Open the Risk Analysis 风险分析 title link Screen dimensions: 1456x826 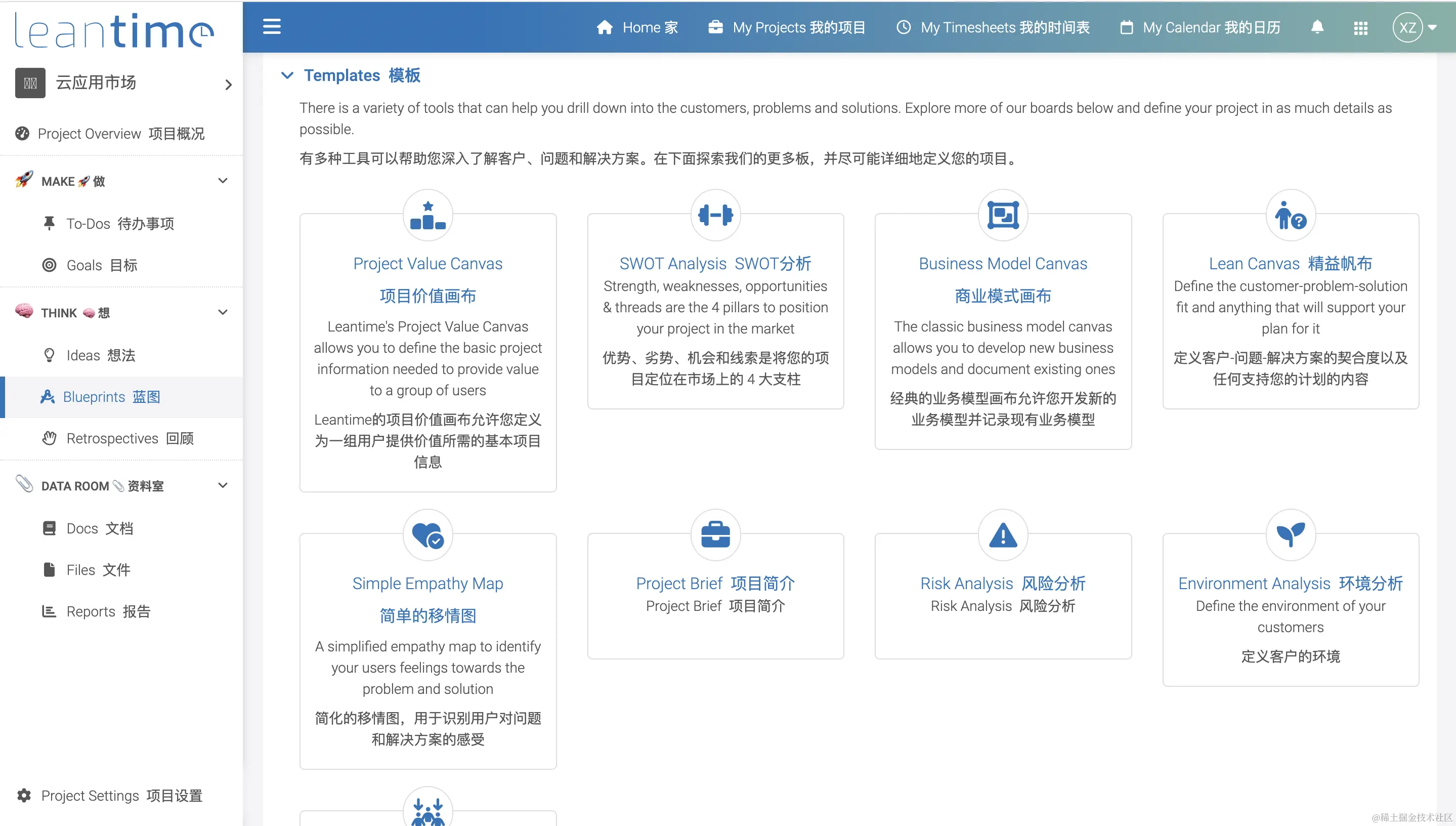(1003, 583)
